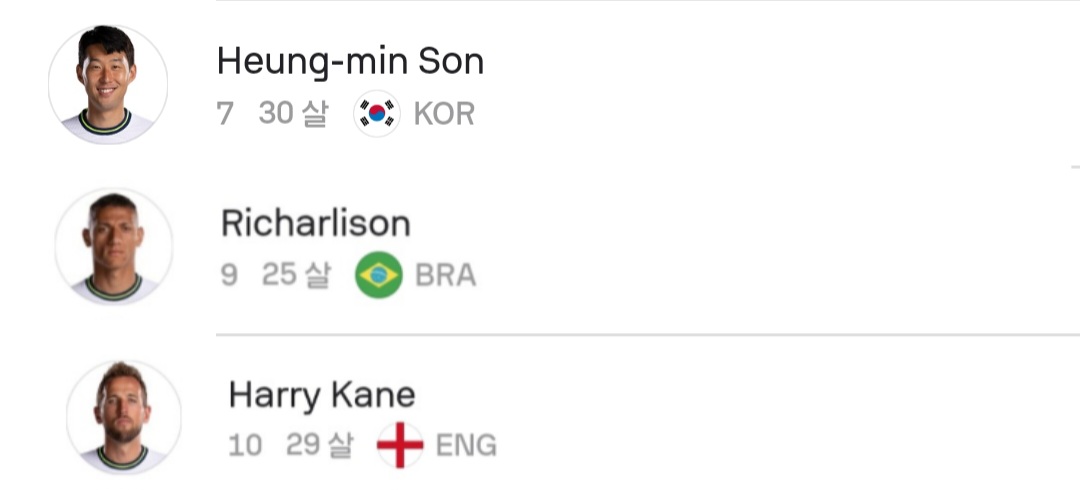Click the England flag icon
Screen dimensions: 1080x490
pos(400,445)
